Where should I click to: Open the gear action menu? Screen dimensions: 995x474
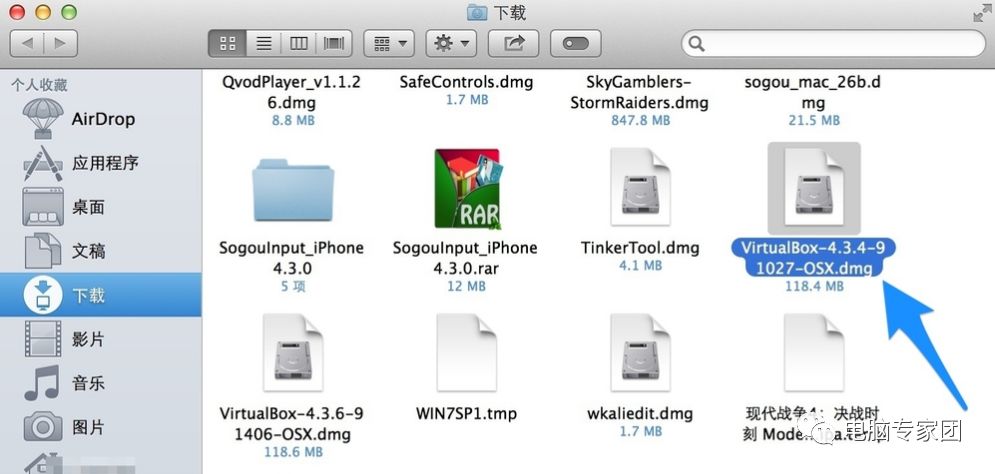click(x=451, y=43)
